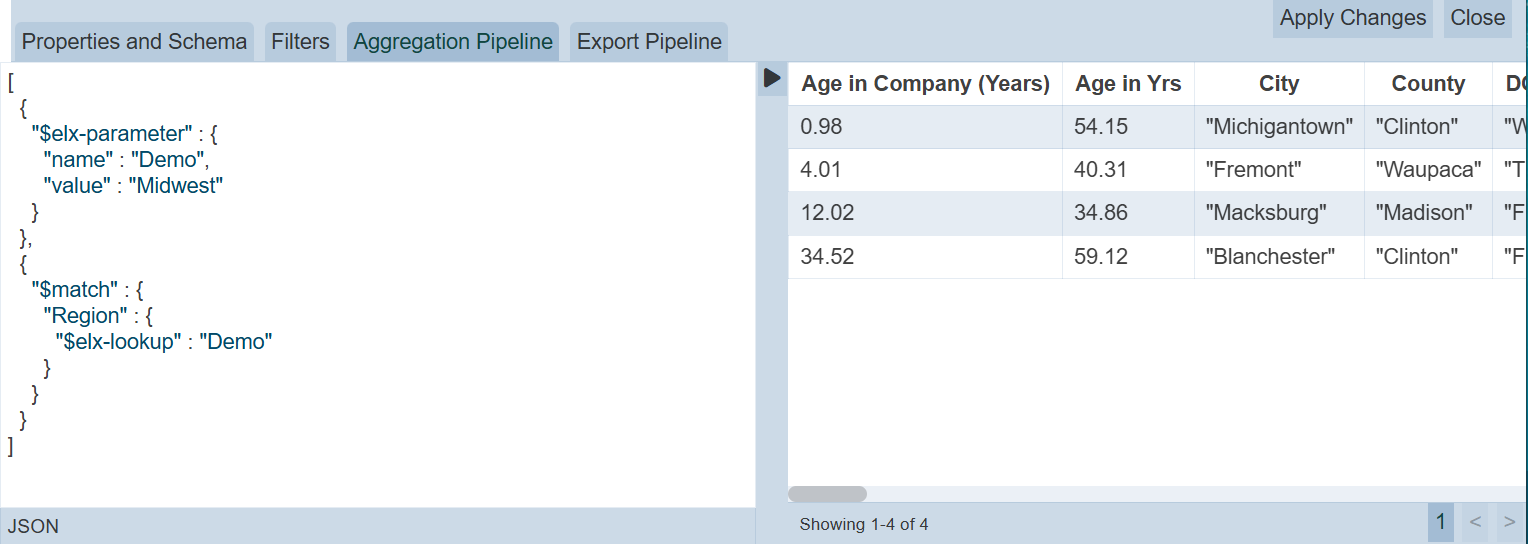The height and width of the screenshot is (544, 1528).
Task: Switch to the Filters tab
Action: 300,42
